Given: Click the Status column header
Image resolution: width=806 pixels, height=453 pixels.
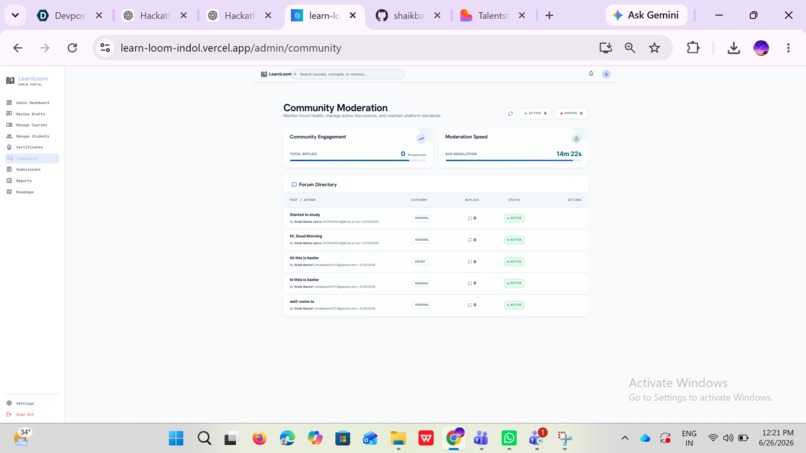Looking at the screenshot, I should [x=514, y=200].
